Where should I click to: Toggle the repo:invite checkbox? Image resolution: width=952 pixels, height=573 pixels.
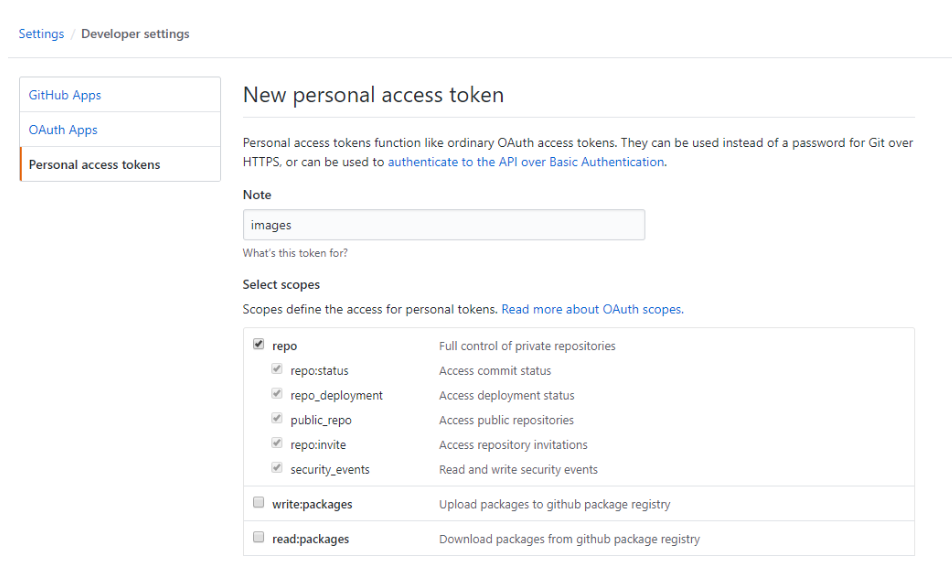click(277, 444)
